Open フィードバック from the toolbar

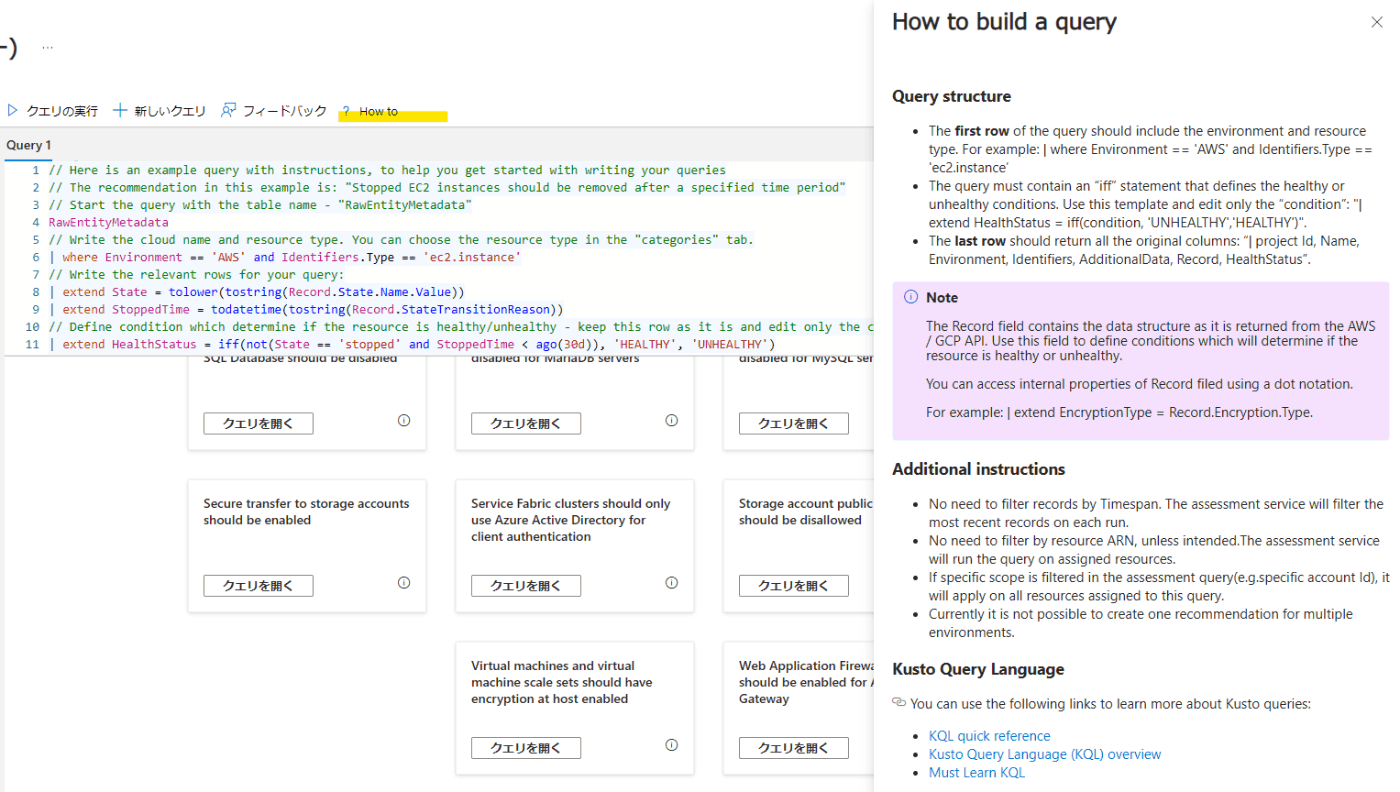(274, 111)
